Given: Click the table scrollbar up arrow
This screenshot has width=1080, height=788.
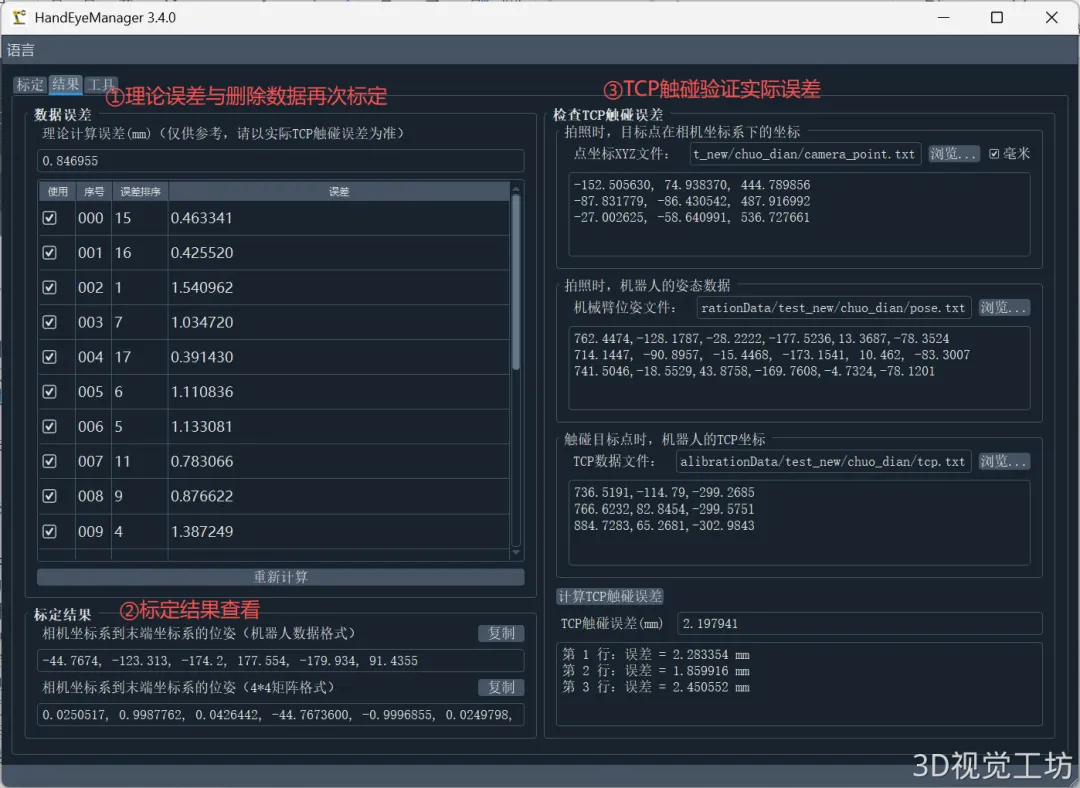Looking at the screenshot, I should pos(516,188).
